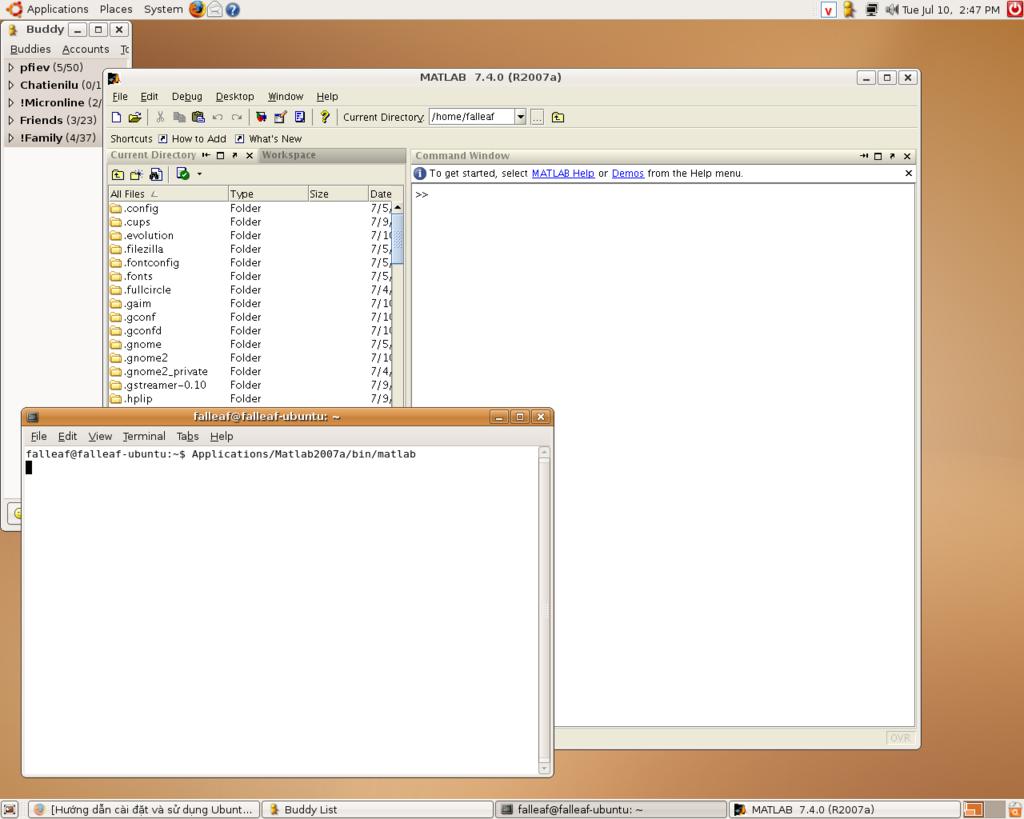This screenshot has width=1024, height=819.
Task: Expand the pfiev buddy group
Action: (11, 68)
